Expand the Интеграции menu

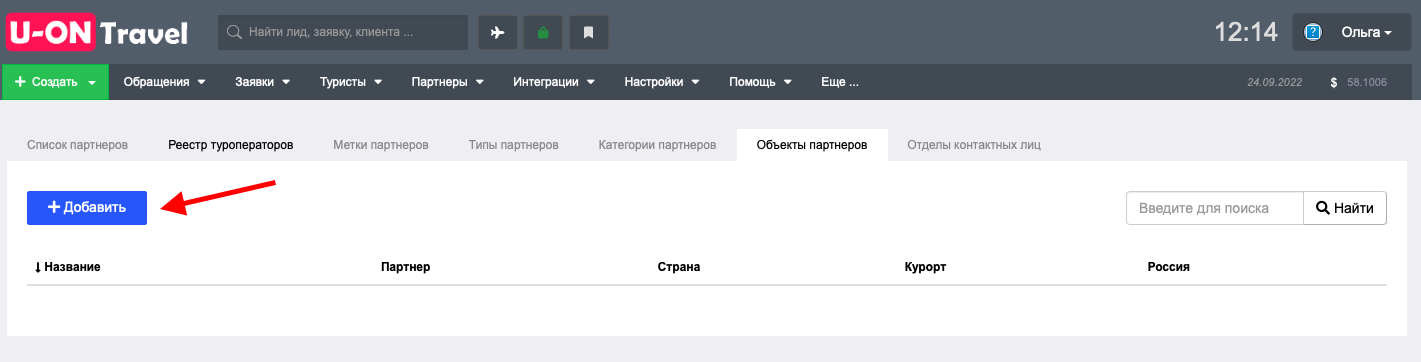pyautogui.click(x=554, y=82)
